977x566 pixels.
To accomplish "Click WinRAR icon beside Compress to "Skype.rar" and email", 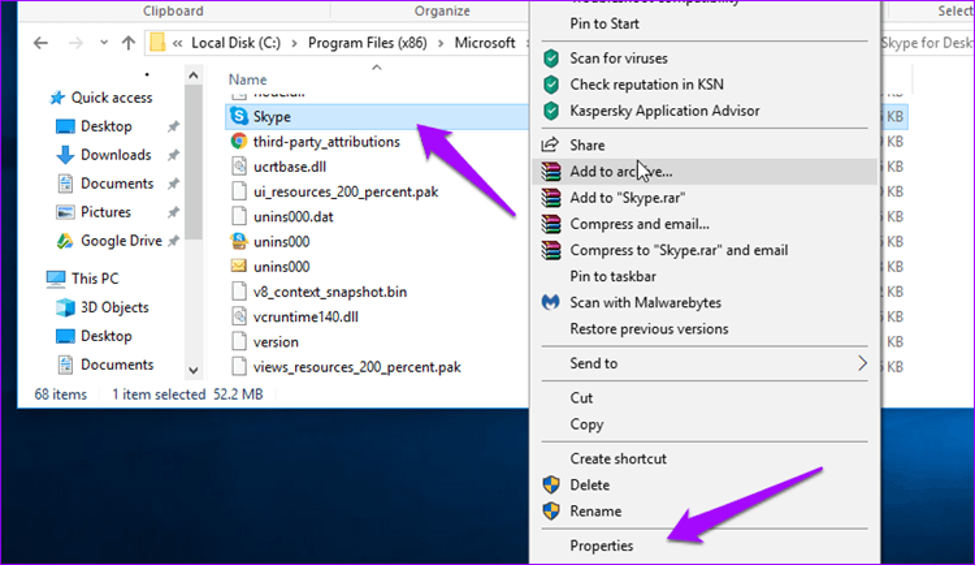I will pyautogui.click(x=551, y=250).
